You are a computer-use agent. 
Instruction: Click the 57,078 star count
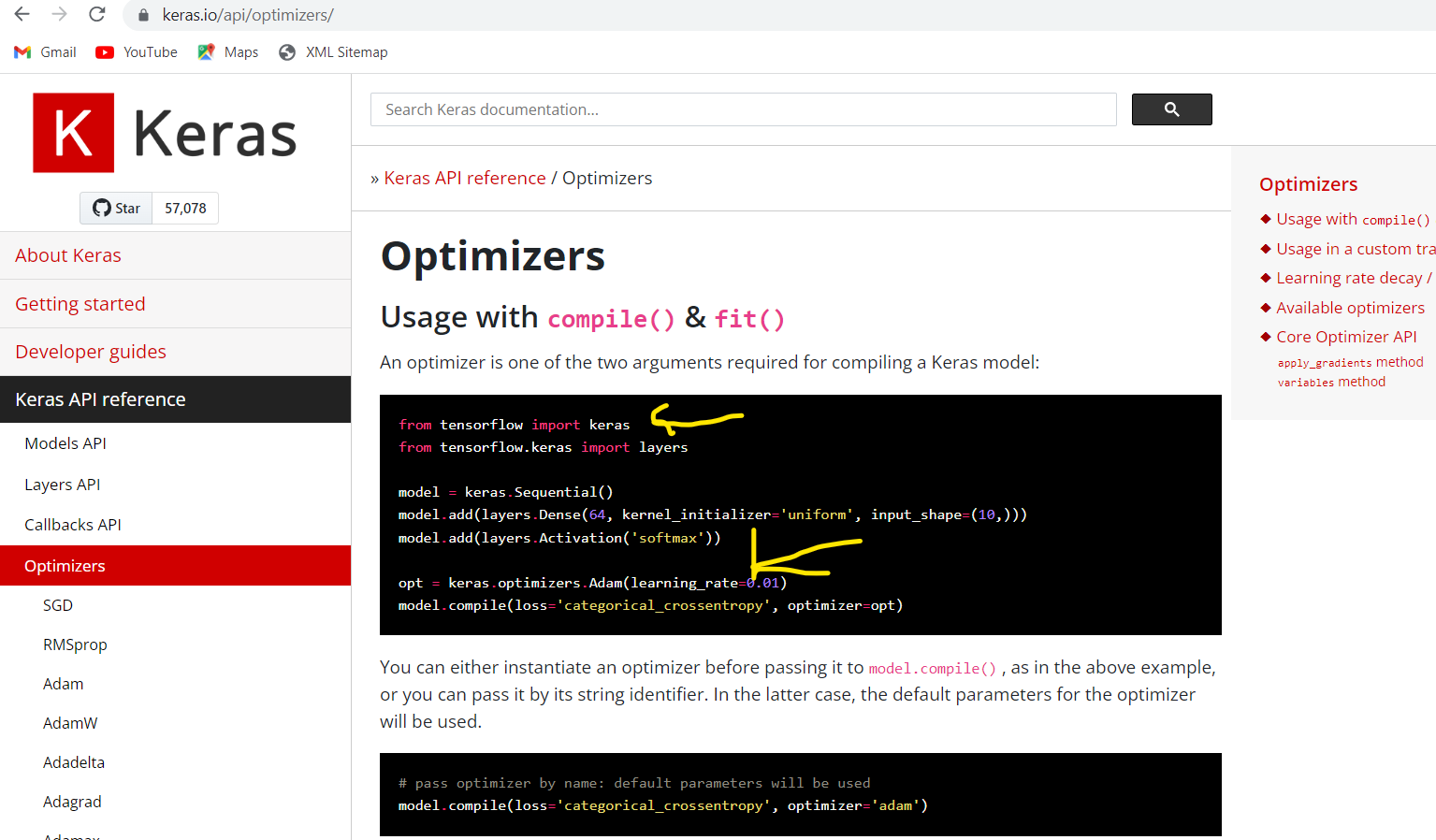pos(185,208)
